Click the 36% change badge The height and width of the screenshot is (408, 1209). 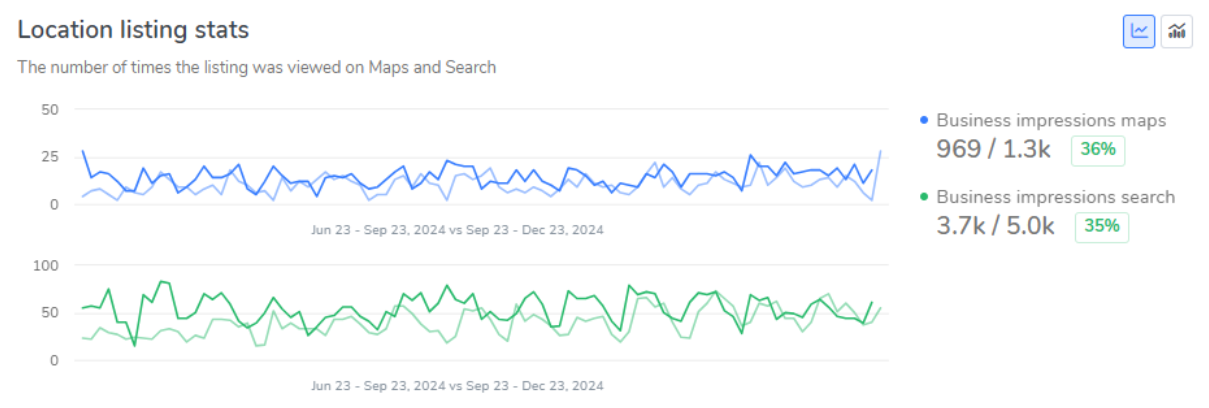(1099, 151)
